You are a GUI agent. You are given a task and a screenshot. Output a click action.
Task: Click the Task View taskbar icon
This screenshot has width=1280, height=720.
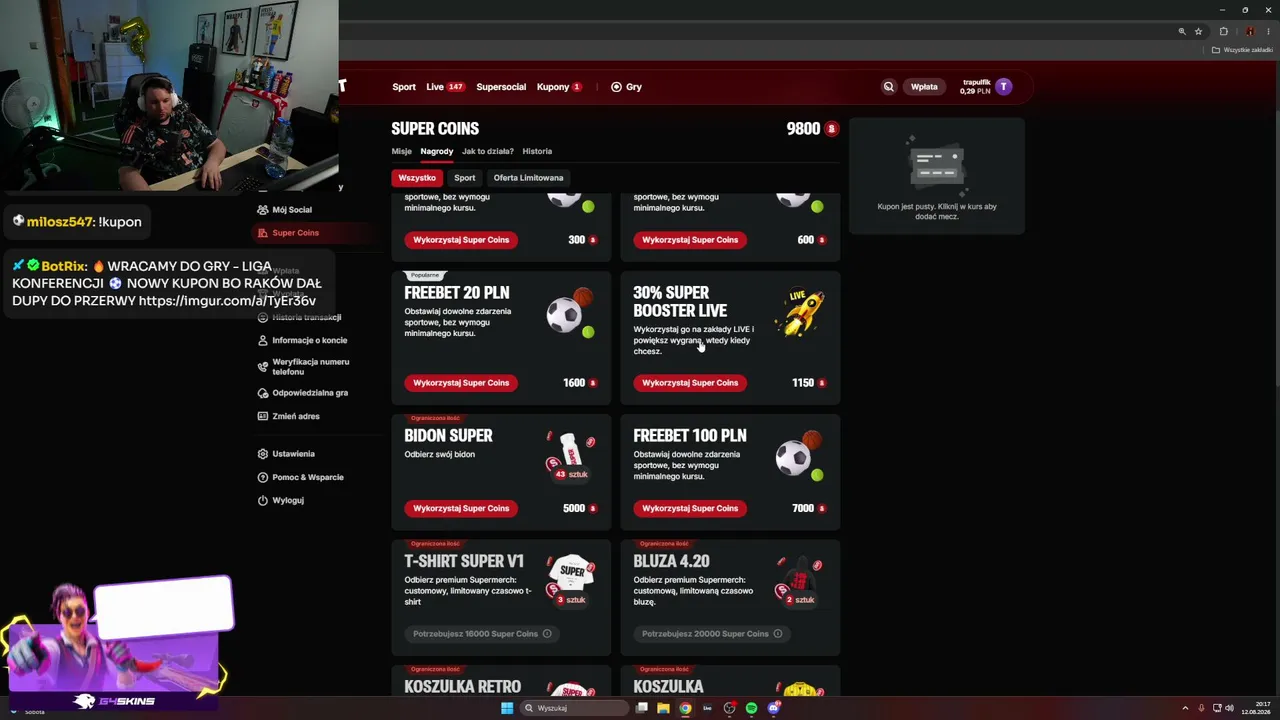[x=641, y=708]
